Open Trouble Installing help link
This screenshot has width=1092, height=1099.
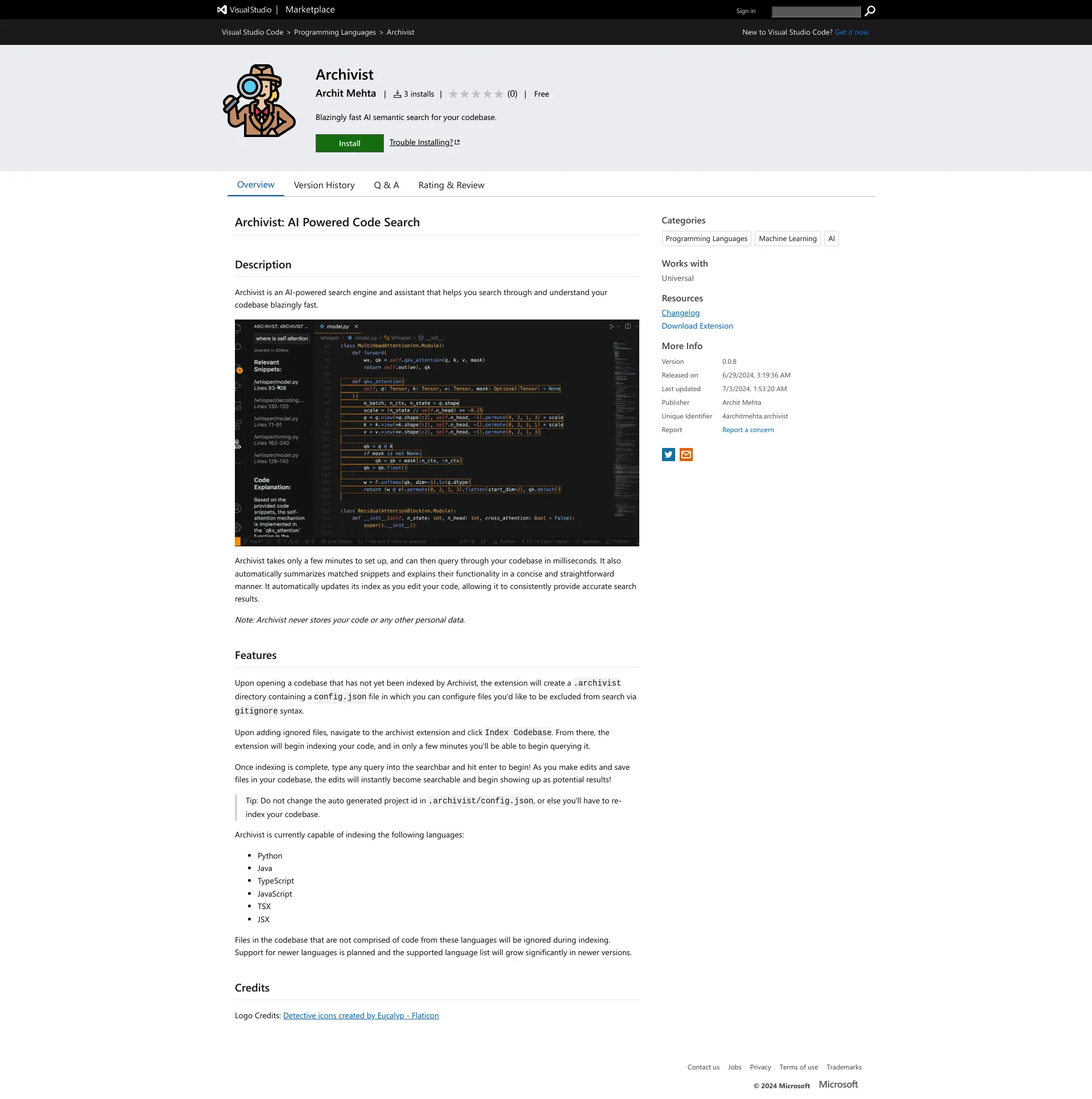coord(424,142)
